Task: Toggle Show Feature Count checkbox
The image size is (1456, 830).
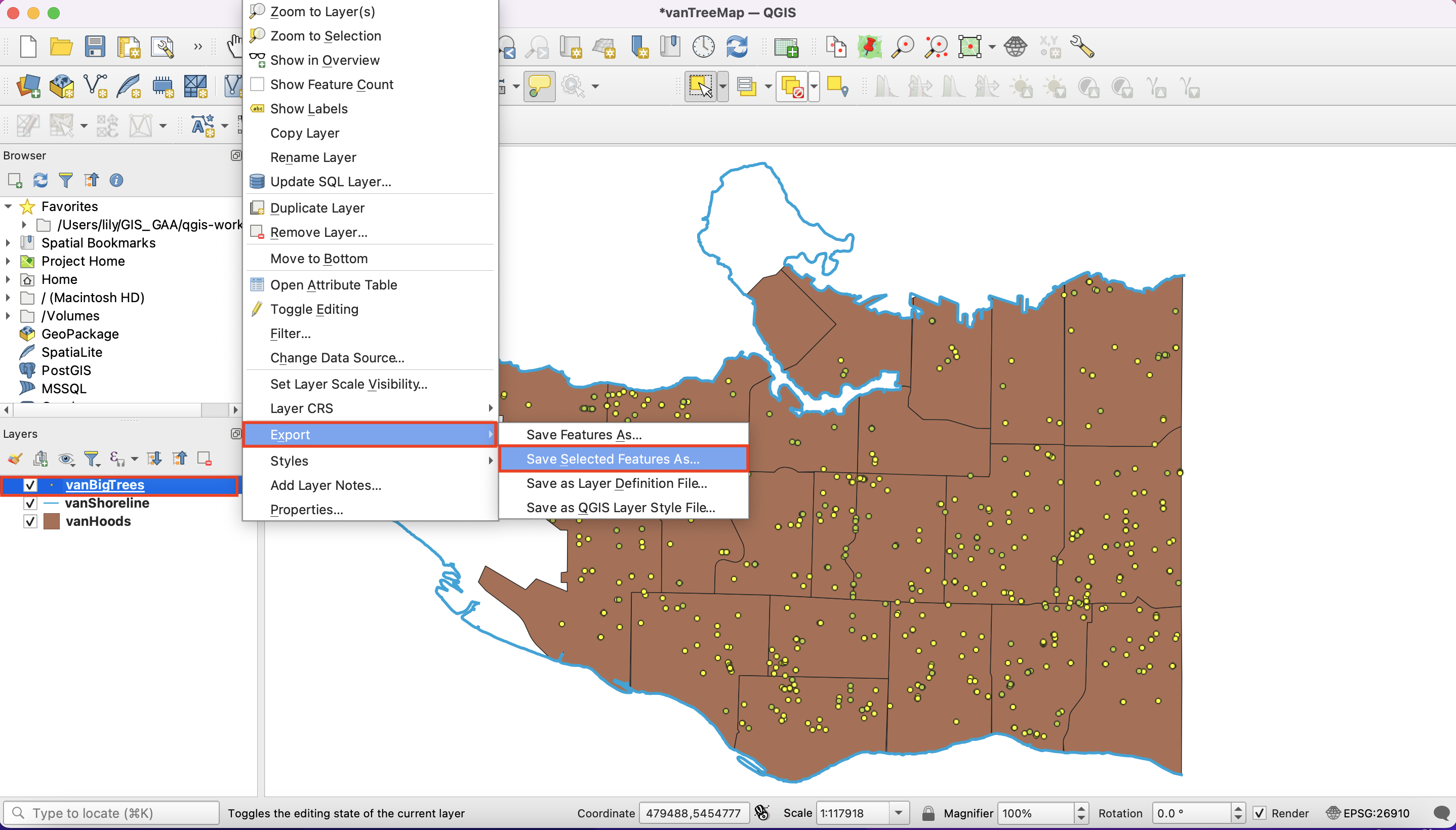Action: 258,85
